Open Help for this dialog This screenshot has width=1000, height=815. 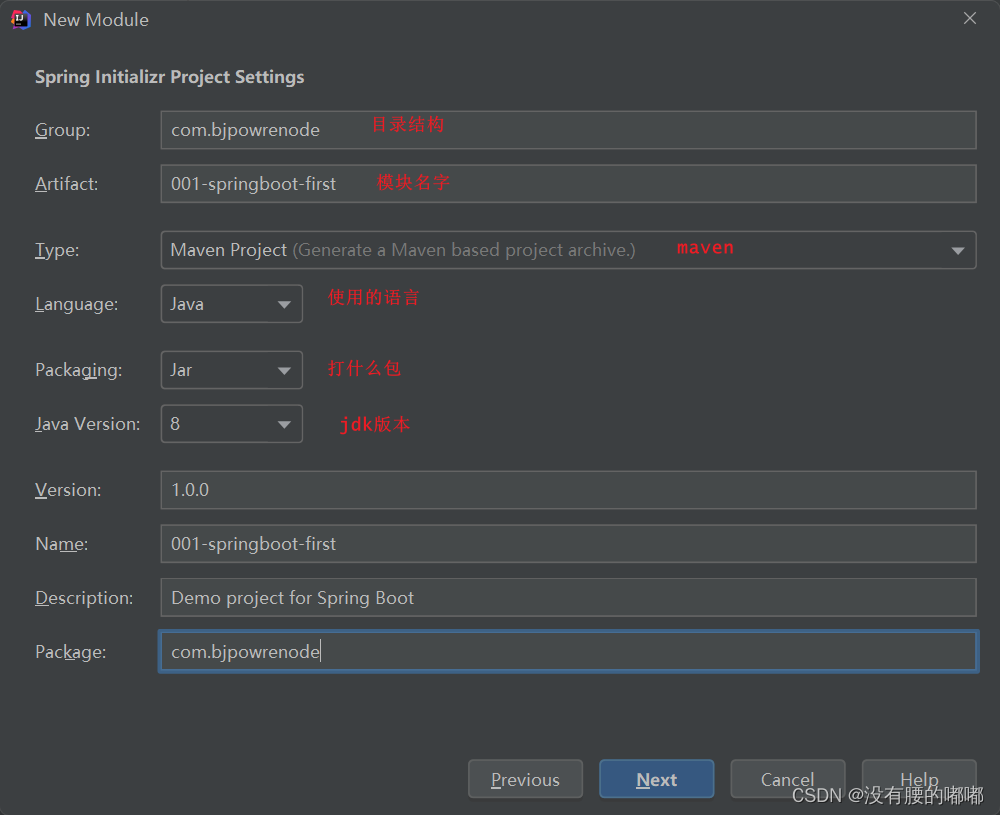pos(919,779)
